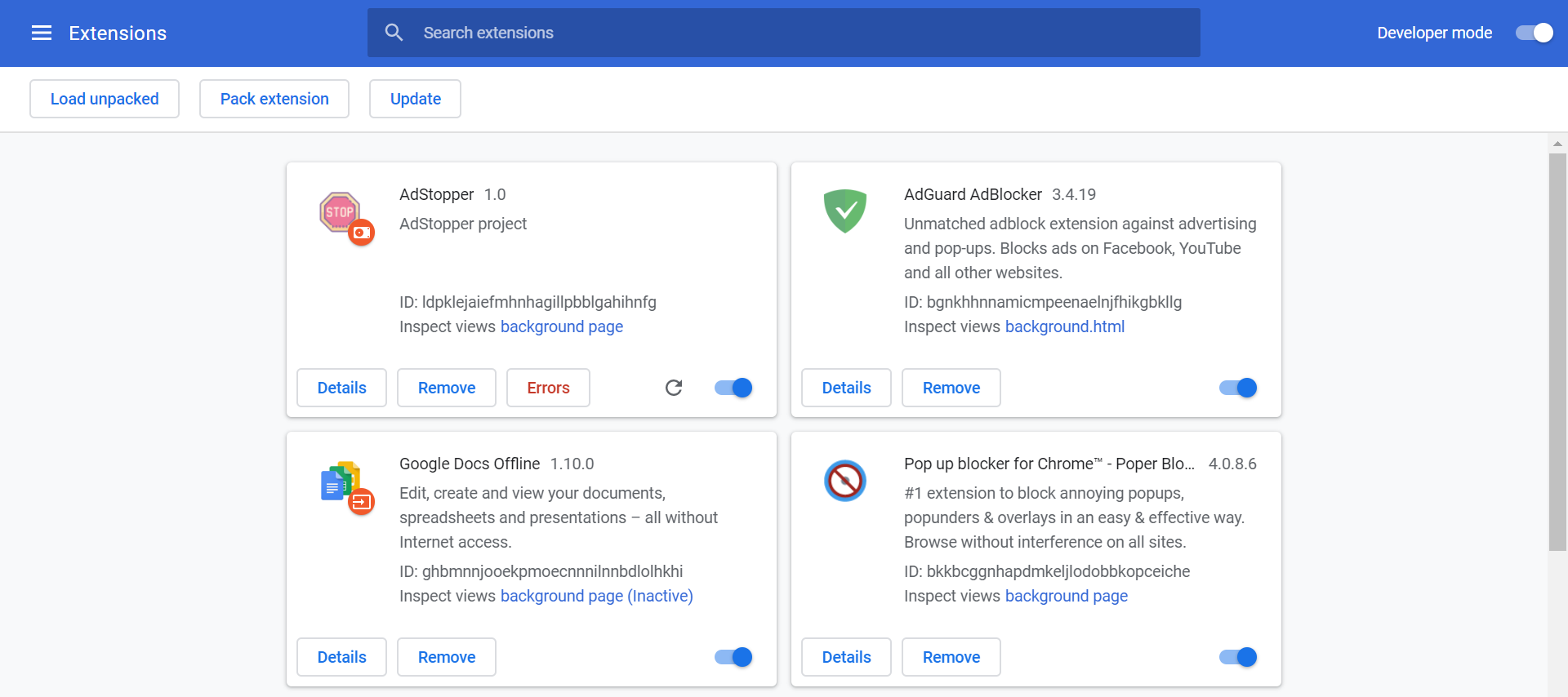Image resolution: width=1568 pixels, height=697 pixels.
Task: Open the hamburger main menu
Action: point(42,33)
